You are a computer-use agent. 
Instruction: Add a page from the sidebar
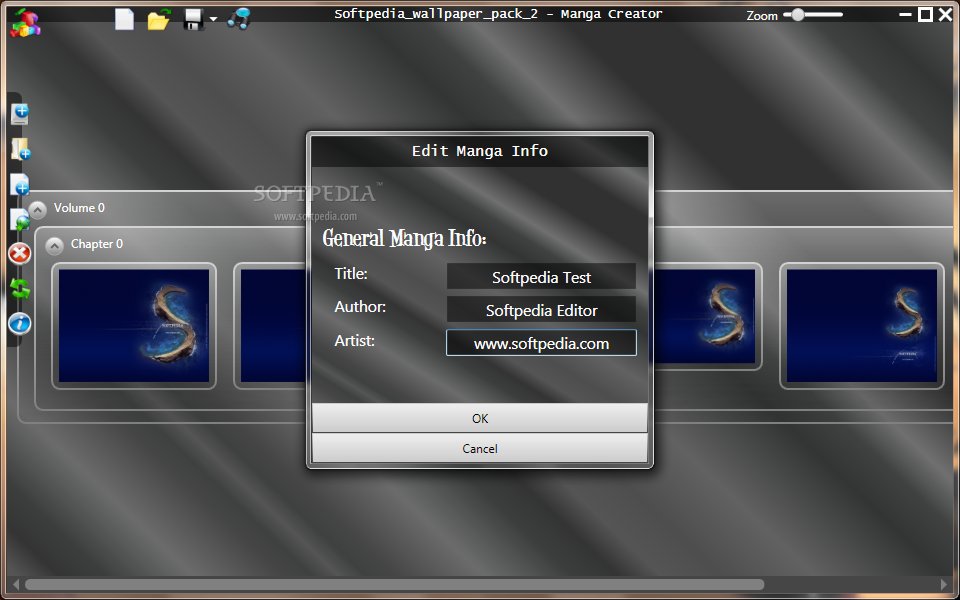[20, 184]
